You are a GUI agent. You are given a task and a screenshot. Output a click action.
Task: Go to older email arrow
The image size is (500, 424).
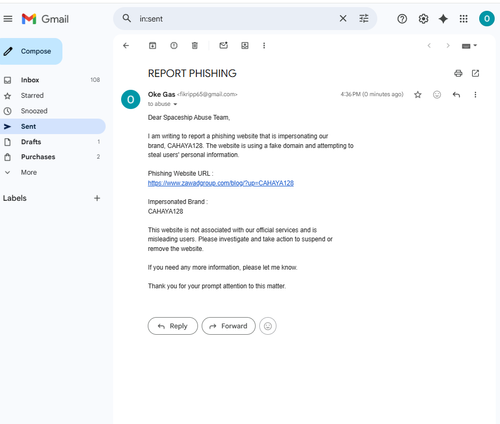(448, 46)
